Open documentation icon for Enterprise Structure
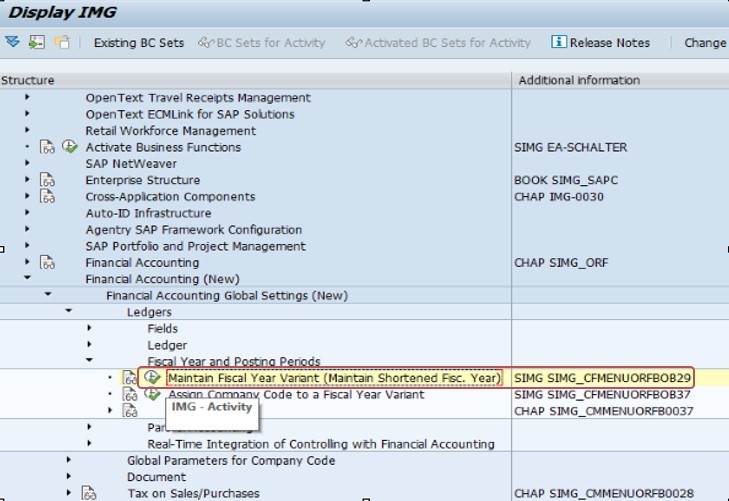Image resolution: width=729 pixels, height=501 pixels. click(47, 180)
